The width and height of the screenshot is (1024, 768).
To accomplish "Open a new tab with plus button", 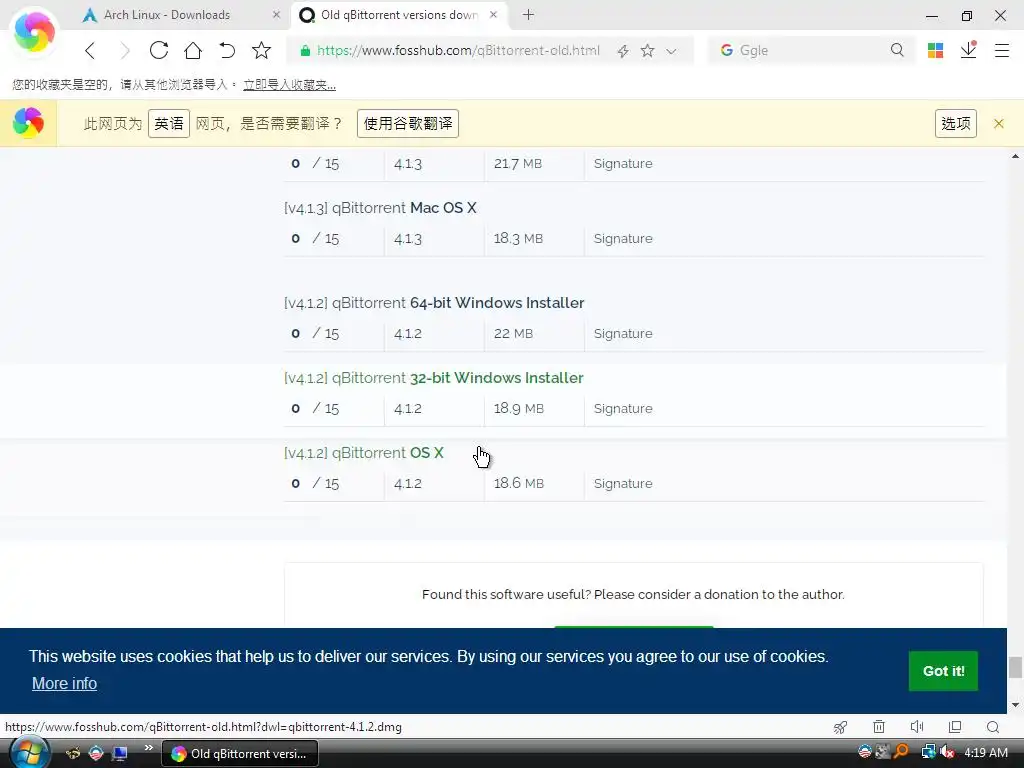I will tap(528, 14).
